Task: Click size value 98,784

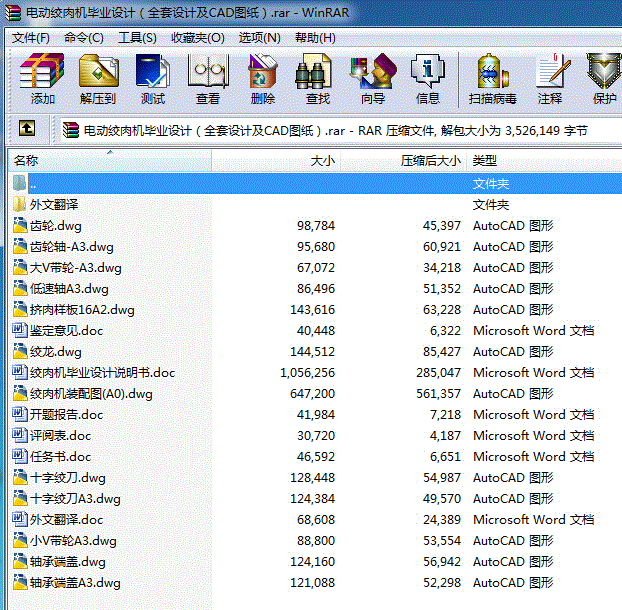Action: pyautogui.click(x=316, y=226)
